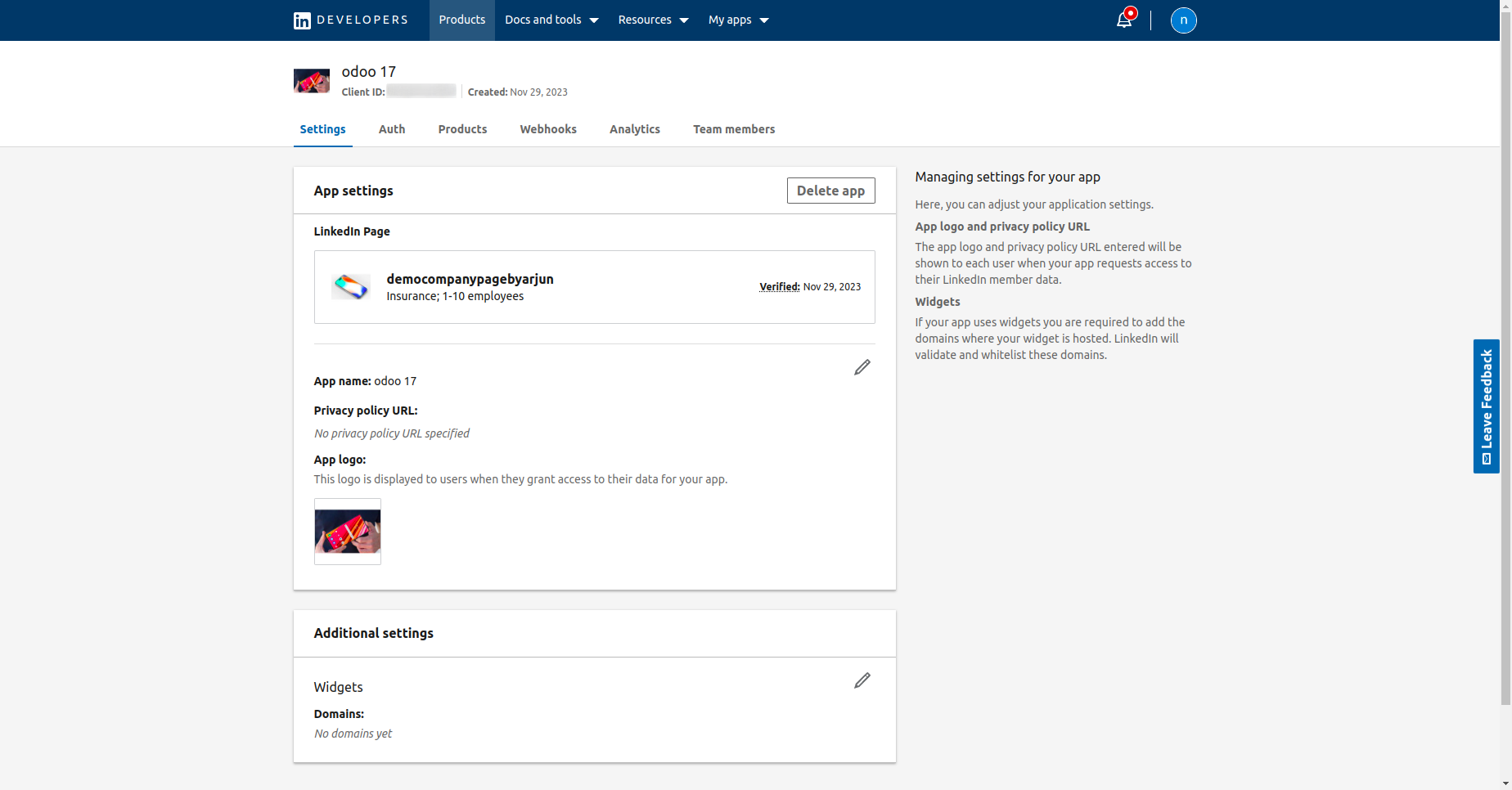Open the Analytics tab
The width and height of the screenshot is (1512, 790).
pos(635,129)
